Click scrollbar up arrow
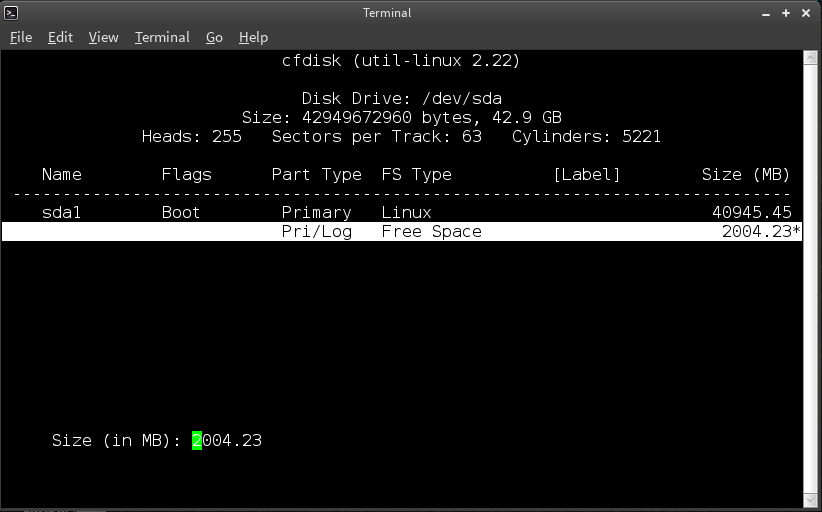Viewport: 822px width, 512px height. (x=810, y=57)
